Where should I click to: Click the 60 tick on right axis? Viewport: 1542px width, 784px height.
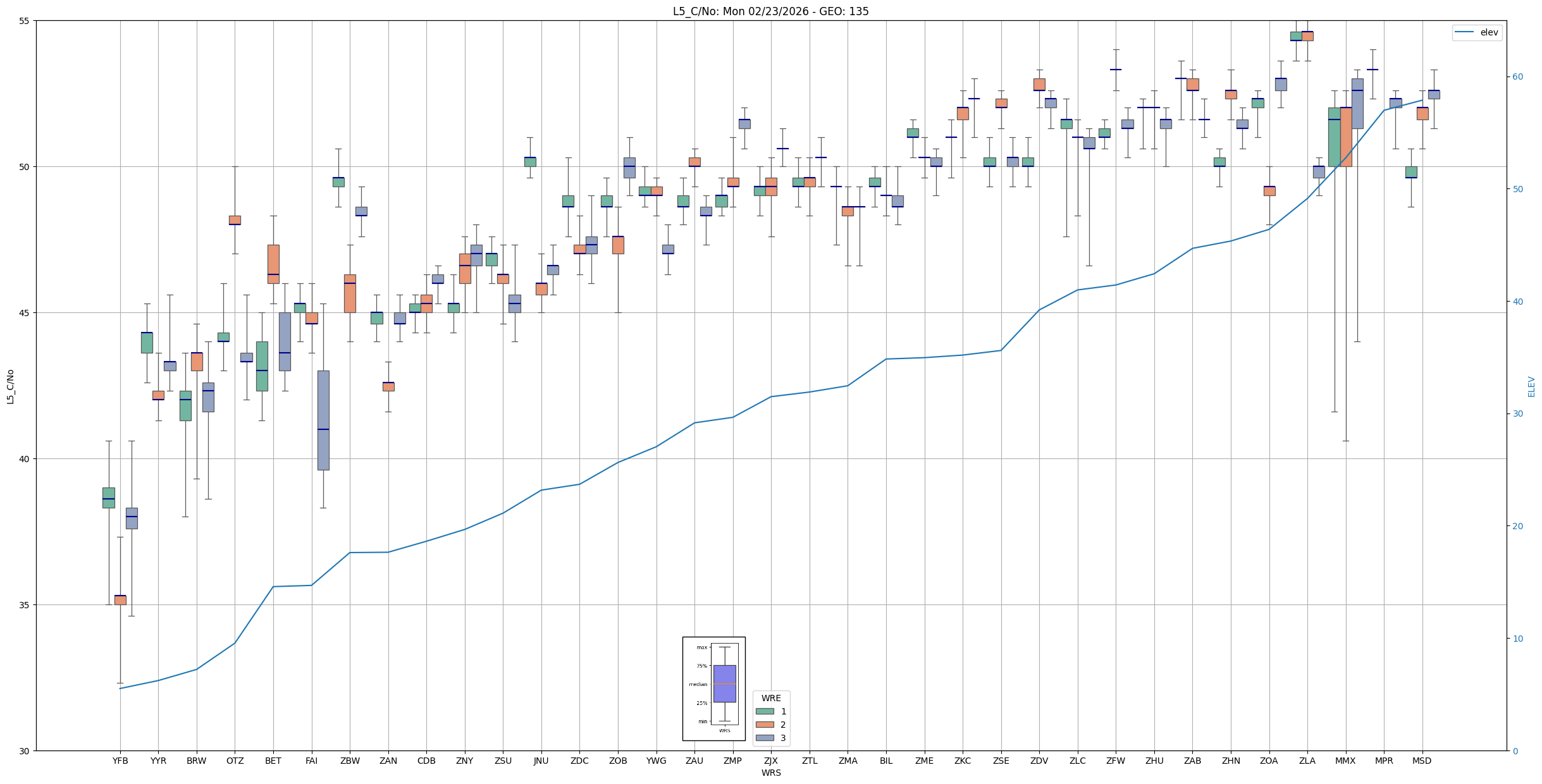(1517, 77)
